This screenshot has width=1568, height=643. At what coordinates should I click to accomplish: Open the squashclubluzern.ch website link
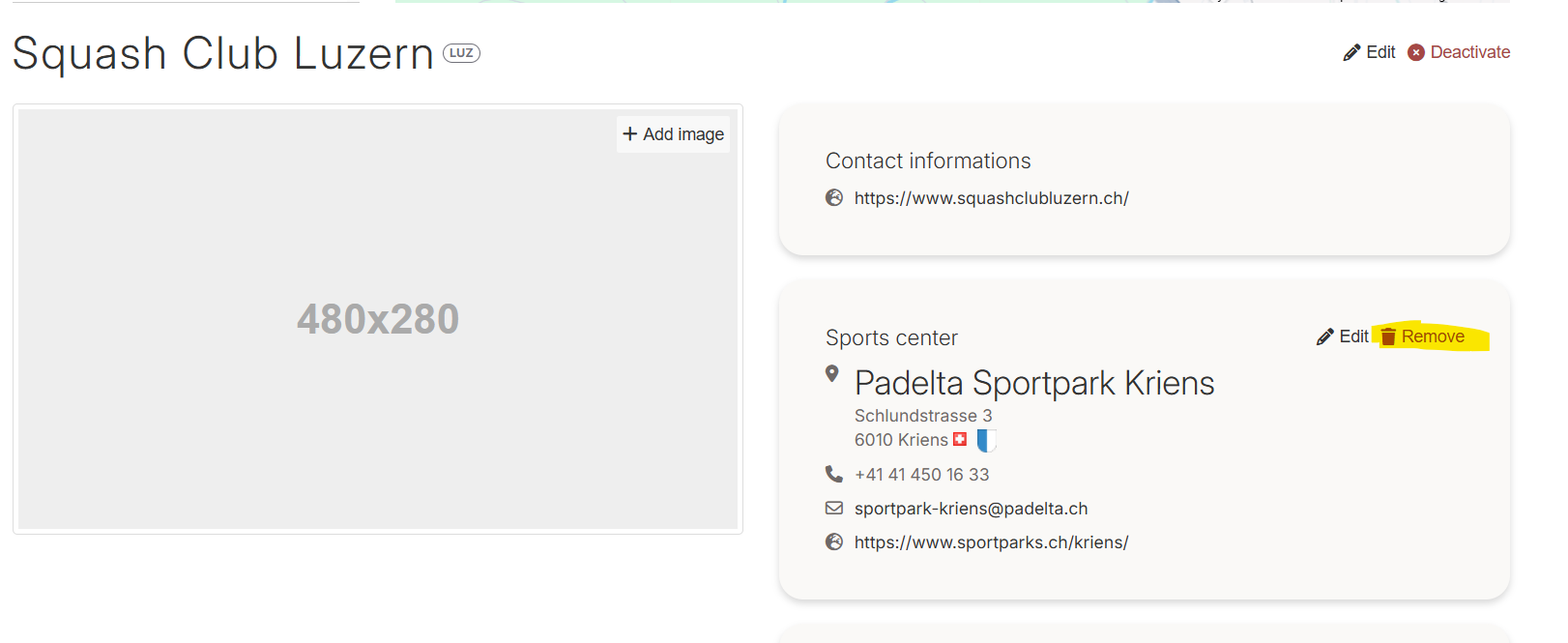click(x=991, y=198)
